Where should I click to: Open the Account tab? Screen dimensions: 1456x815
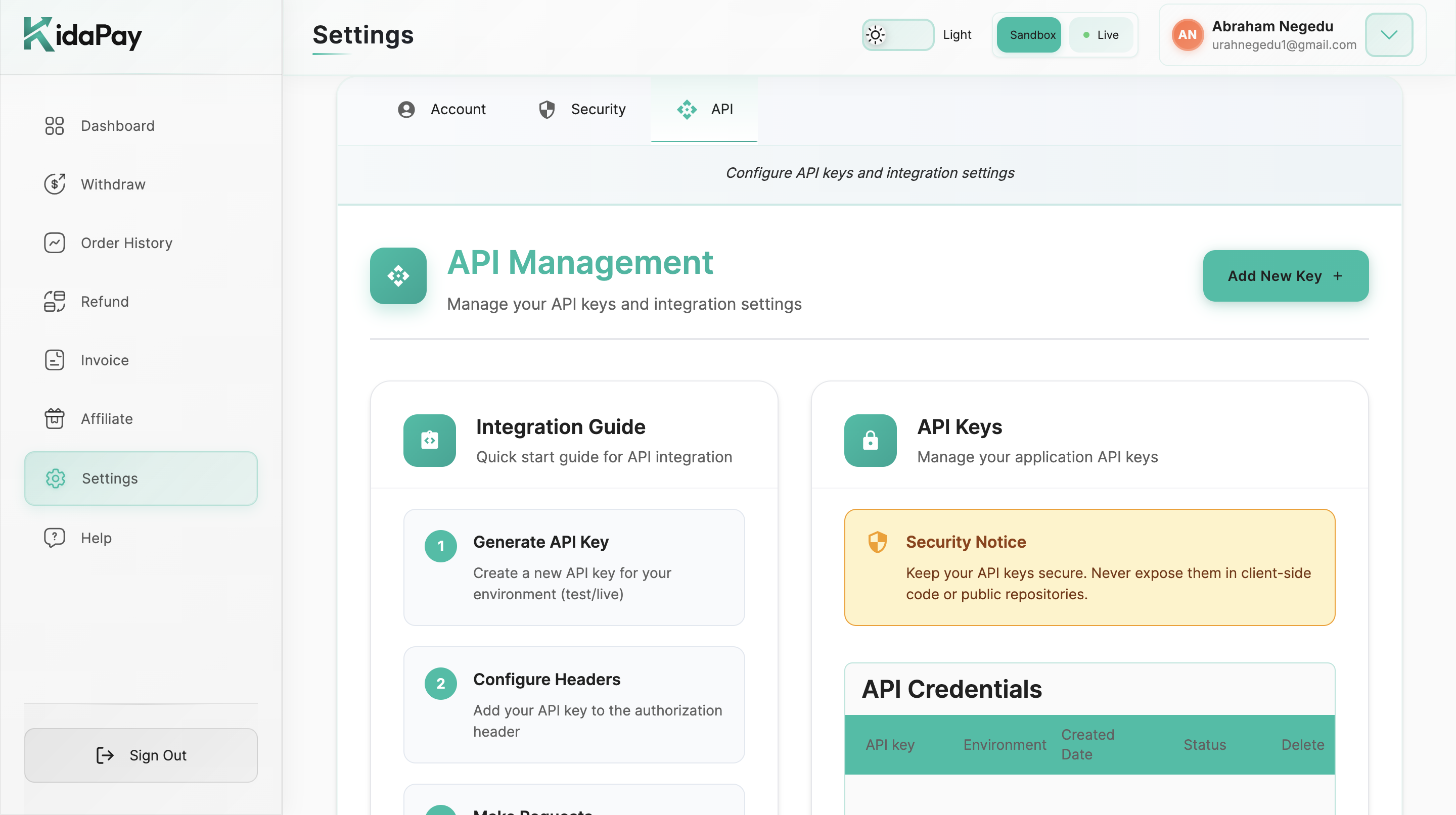441,109
